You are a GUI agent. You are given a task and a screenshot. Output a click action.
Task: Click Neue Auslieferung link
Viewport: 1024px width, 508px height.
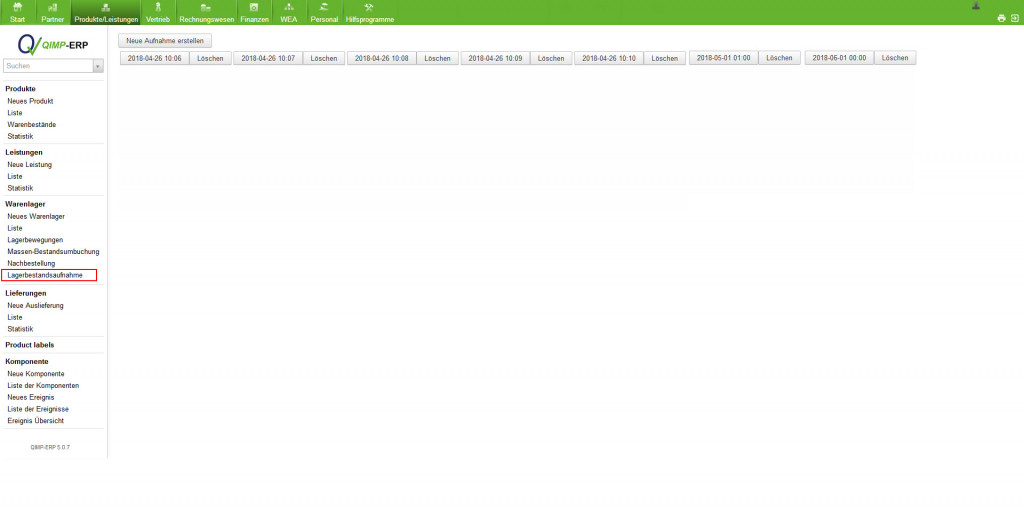(x=35, y=306)
